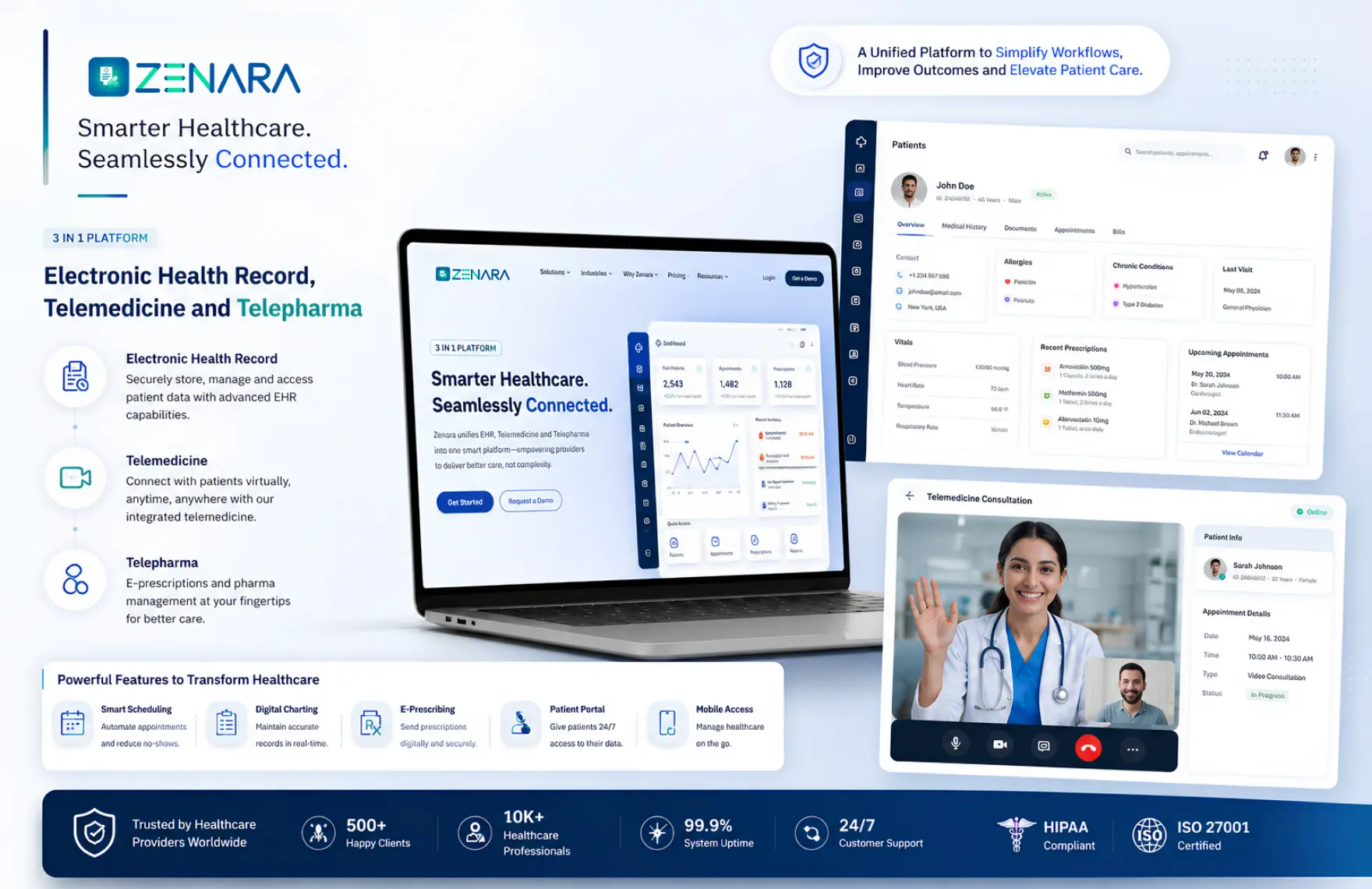Click the '3 IN 1 PLATFORM' badge at left
This screenshot has width=1372, height=889.
[100, 238]
